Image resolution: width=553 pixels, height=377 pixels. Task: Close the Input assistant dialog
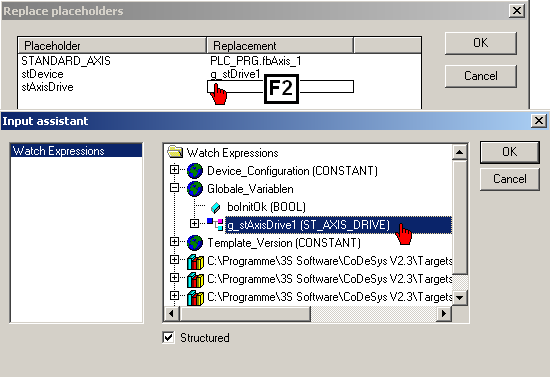539,121
